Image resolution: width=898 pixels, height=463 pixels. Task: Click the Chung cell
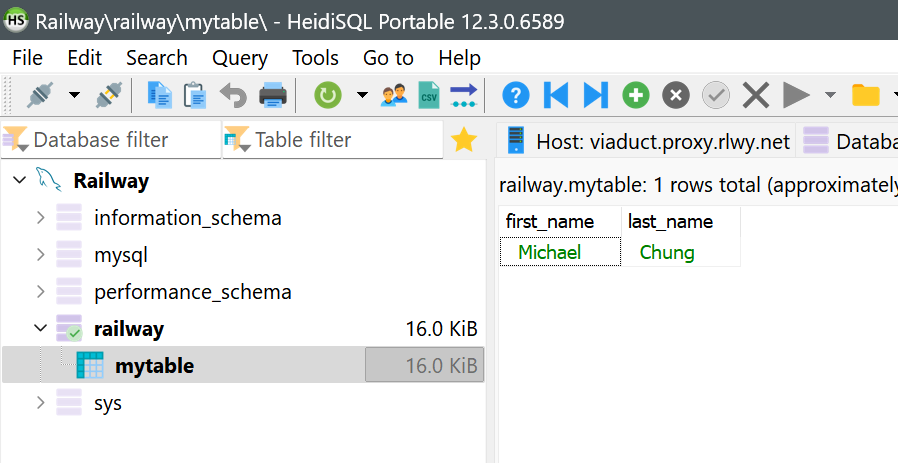(681, 252)
